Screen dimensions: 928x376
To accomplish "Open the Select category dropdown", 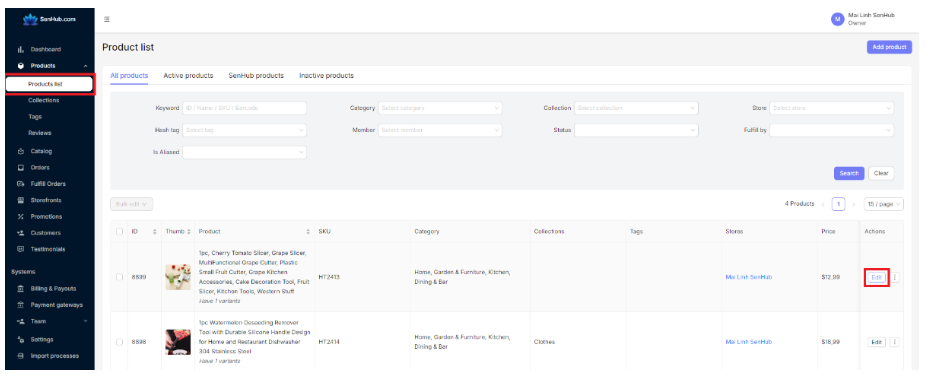I will click(440, 108).
